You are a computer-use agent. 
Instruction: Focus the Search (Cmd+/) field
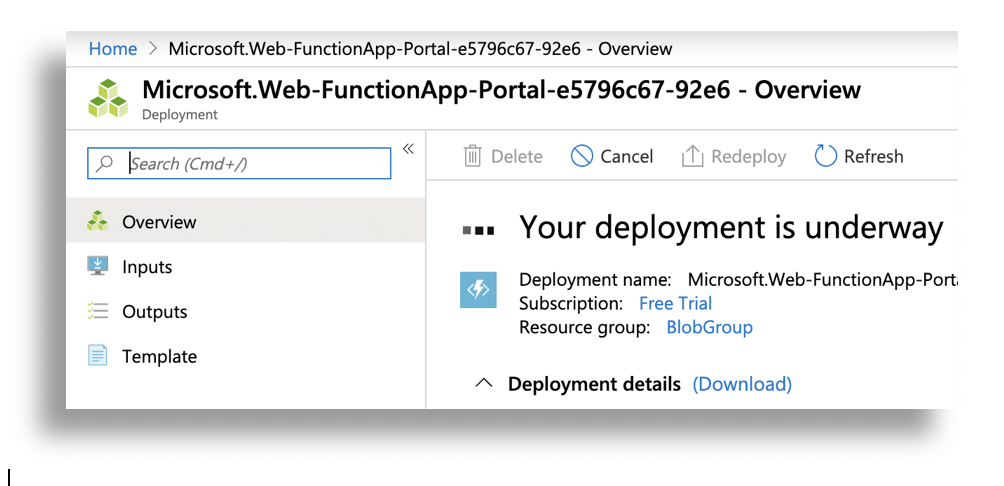[239, 163]
